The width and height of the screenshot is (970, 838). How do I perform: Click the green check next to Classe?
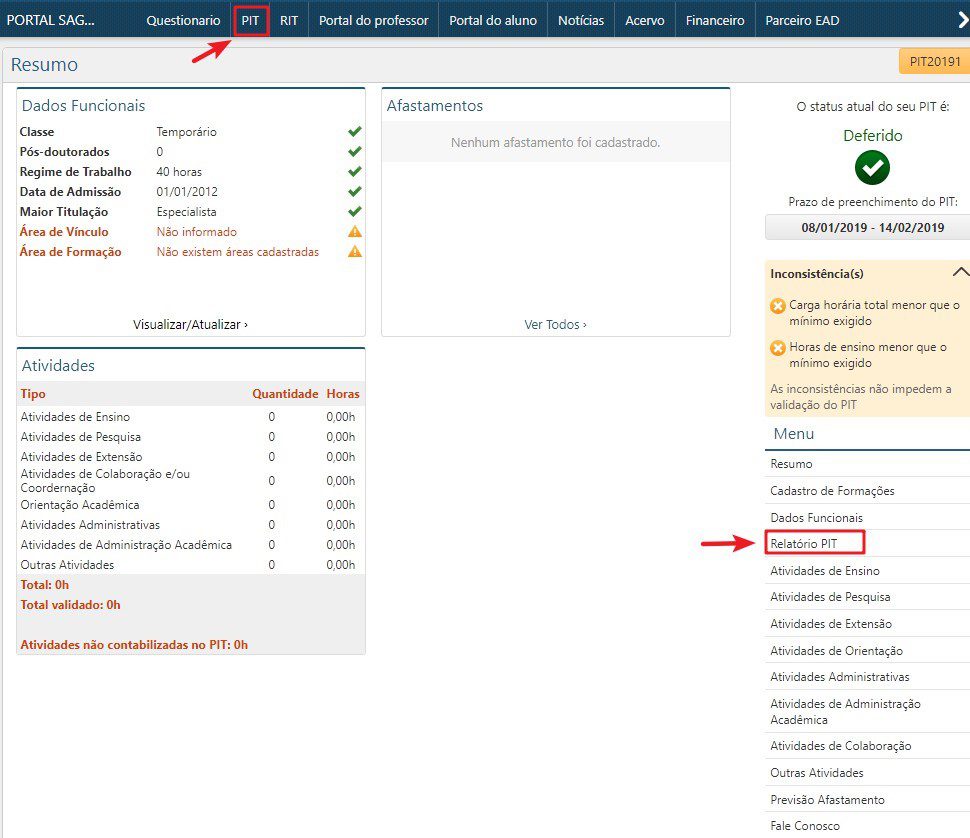[x=354, y=132]
